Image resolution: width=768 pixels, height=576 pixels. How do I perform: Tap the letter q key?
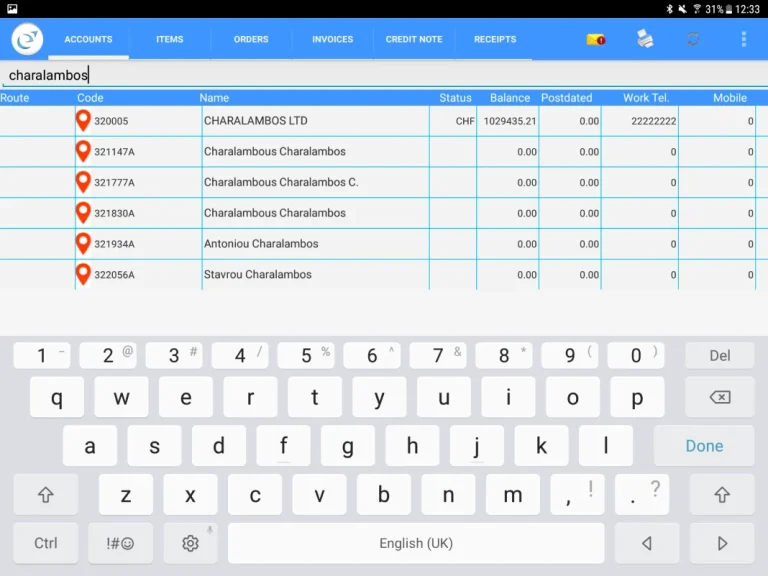(x=57, y=397)
